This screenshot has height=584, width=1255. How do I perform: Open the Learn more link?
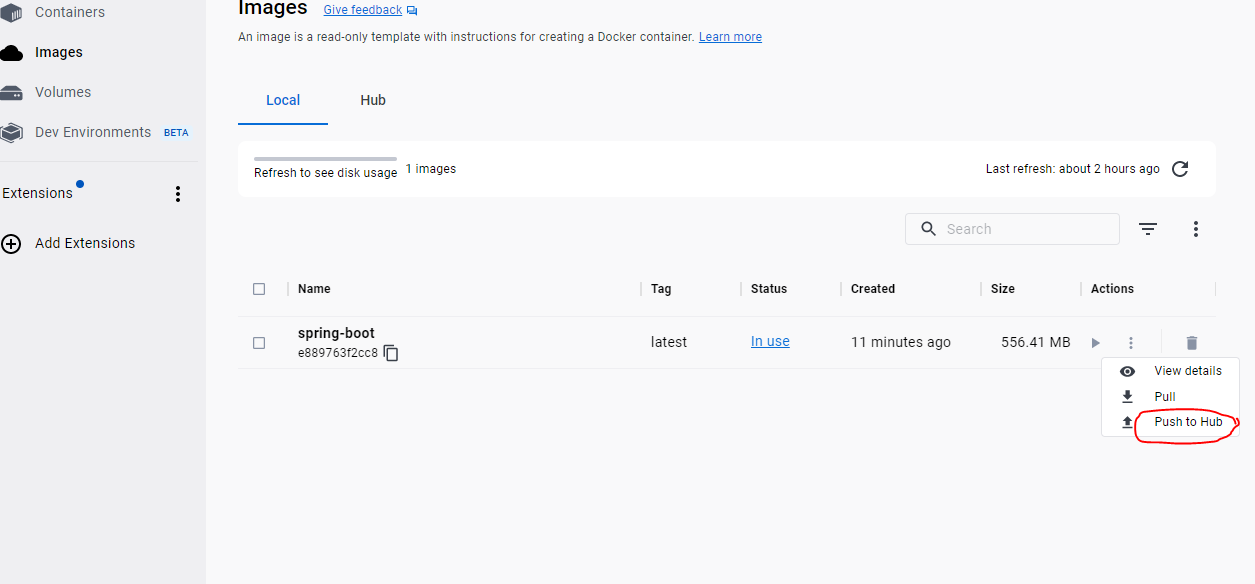730,36
